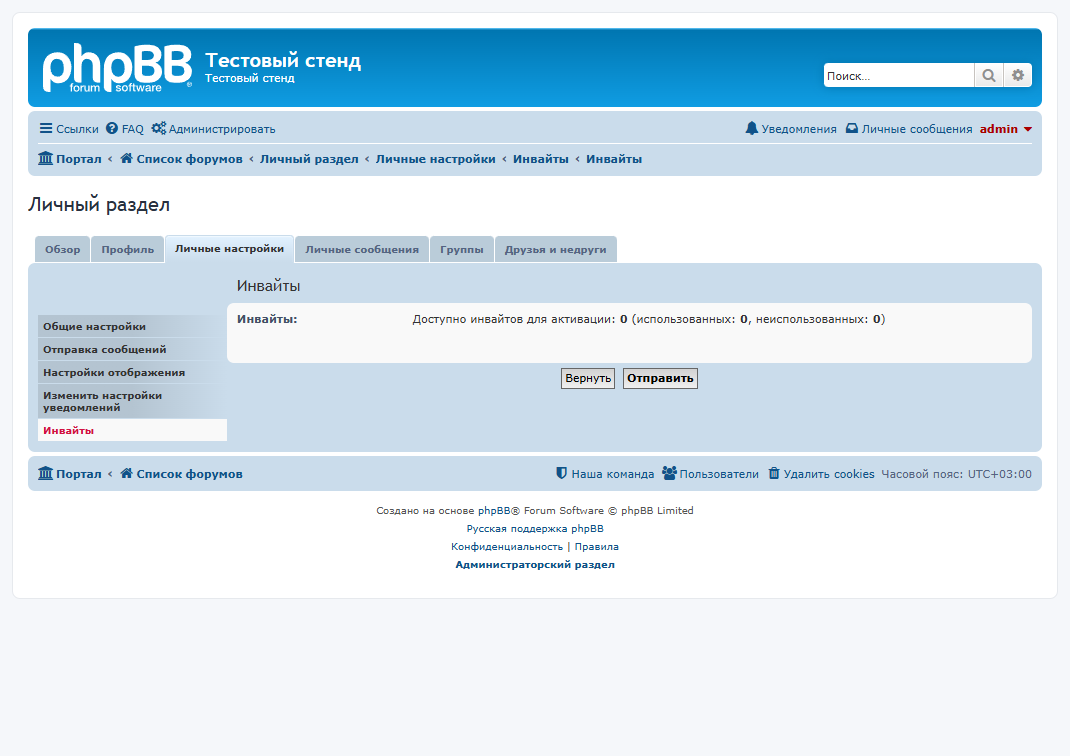This screenshot has width=1070, height=756.
Task: Open Личные сообщения in the top bar
Action: [909, 129]
